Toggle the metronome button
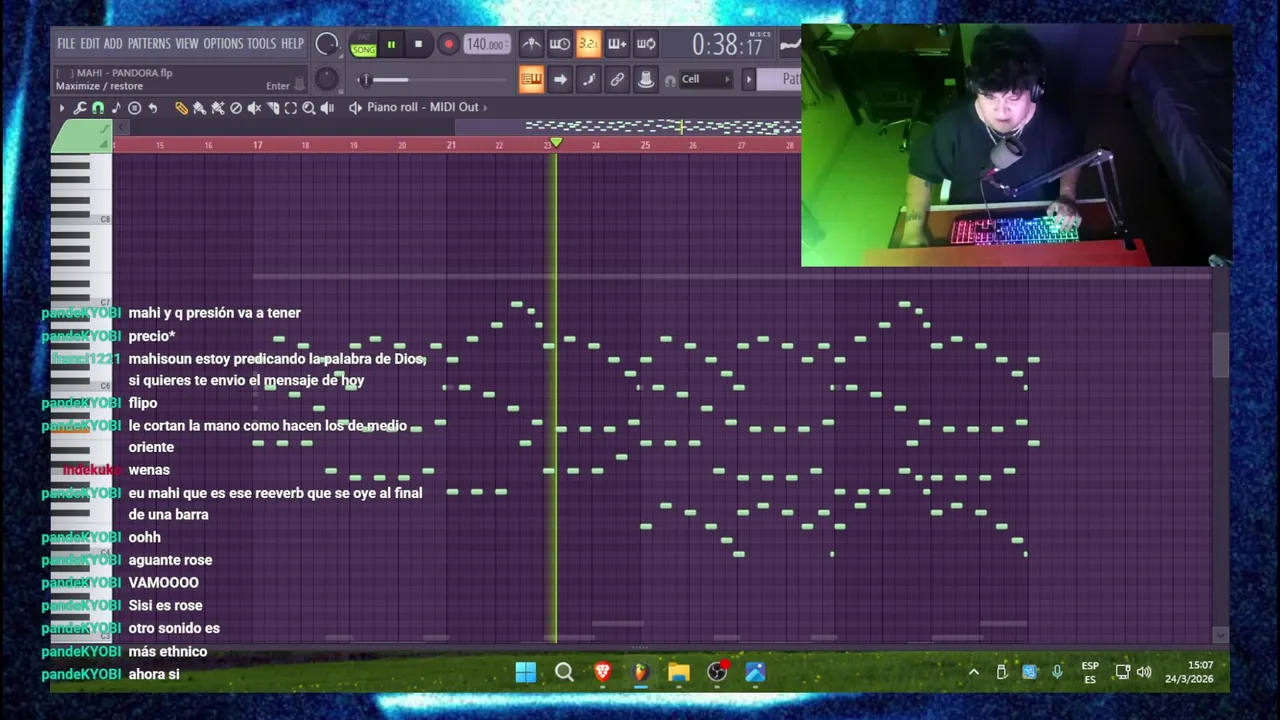 coord(532,44)
